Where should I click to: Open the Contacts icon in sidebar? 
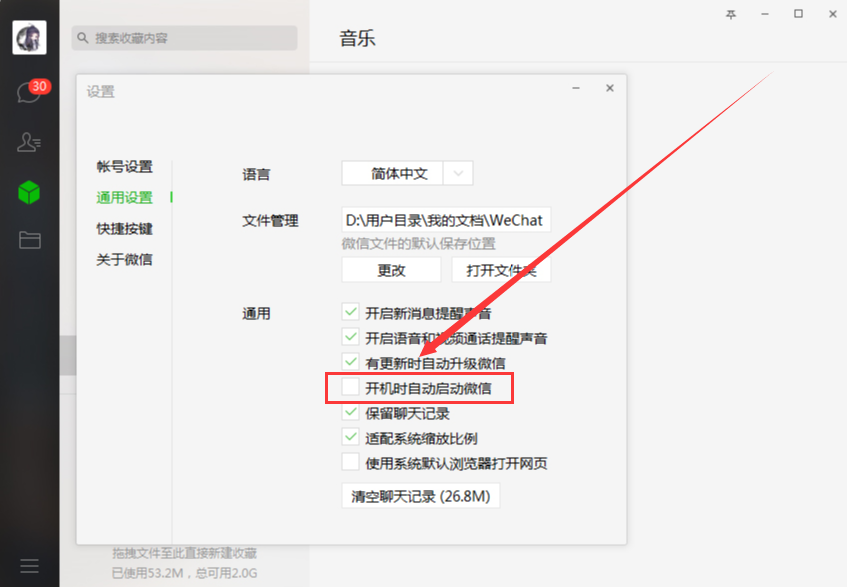coord(30,142)
